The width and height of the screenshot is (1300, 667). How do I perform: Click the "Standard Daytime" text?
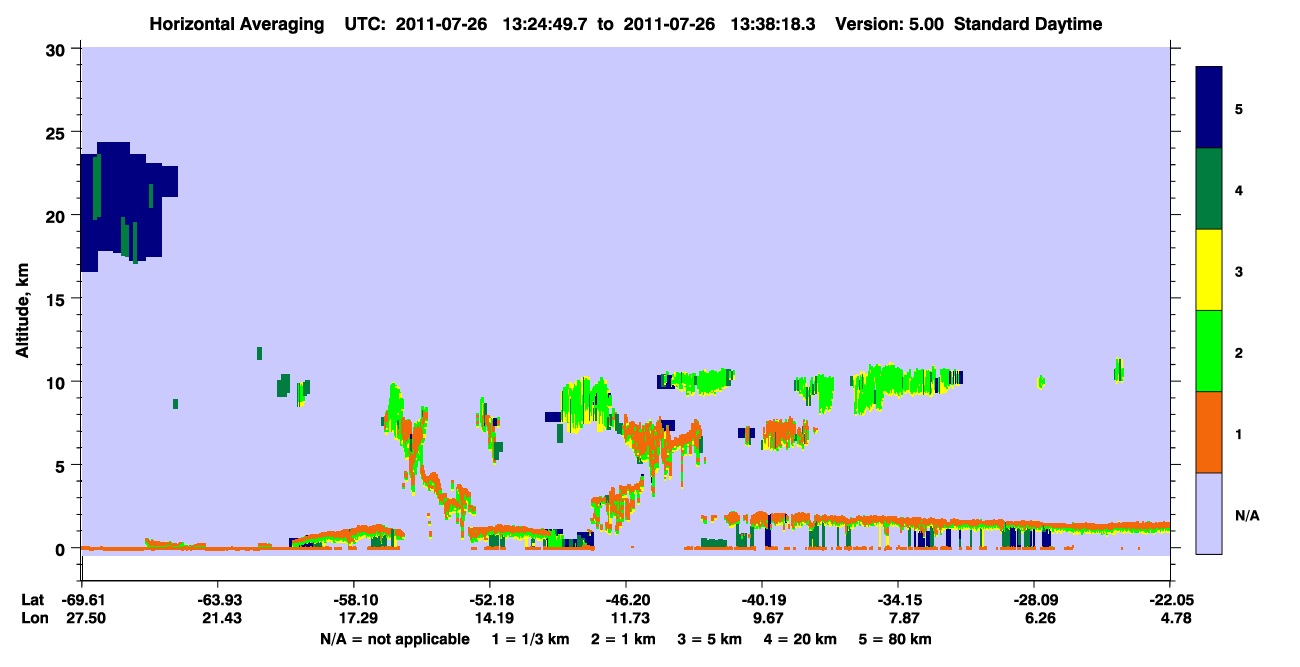[x=1028, y=24]
